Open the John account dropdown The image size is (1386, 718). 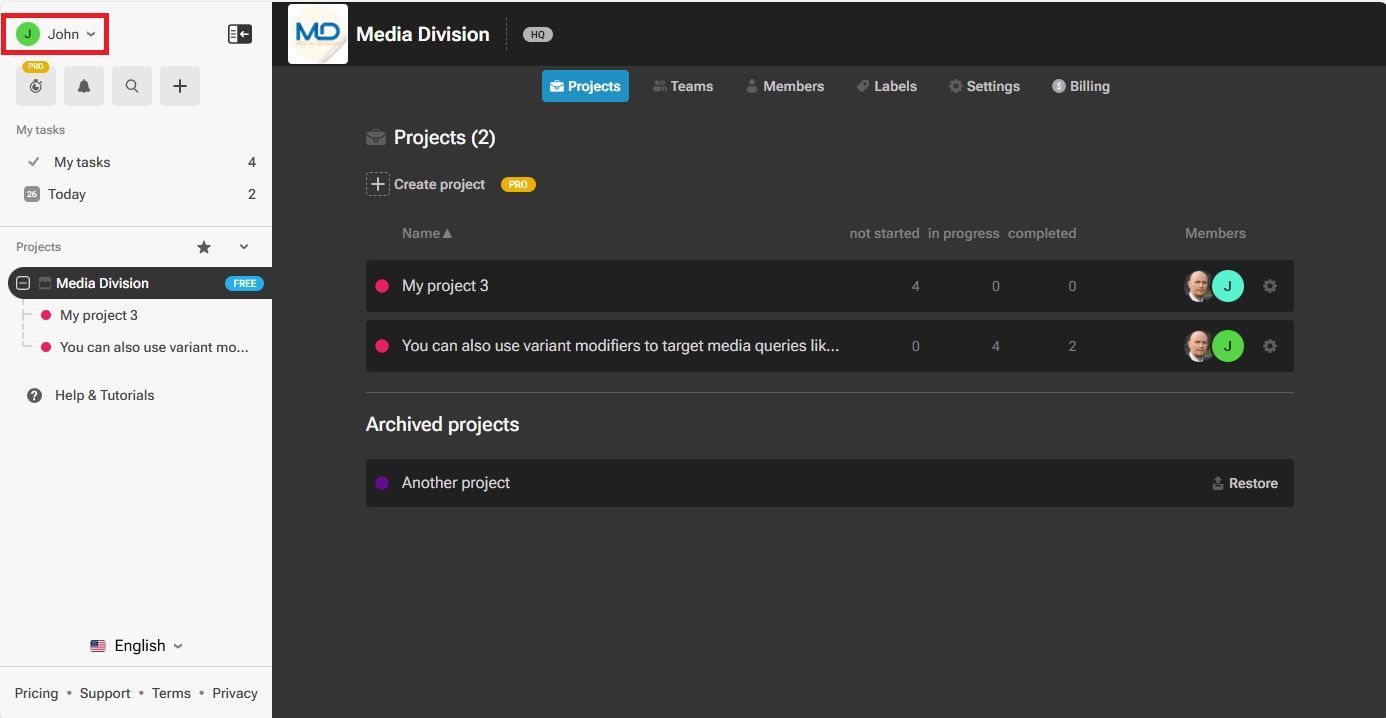[x=55, y=33]
